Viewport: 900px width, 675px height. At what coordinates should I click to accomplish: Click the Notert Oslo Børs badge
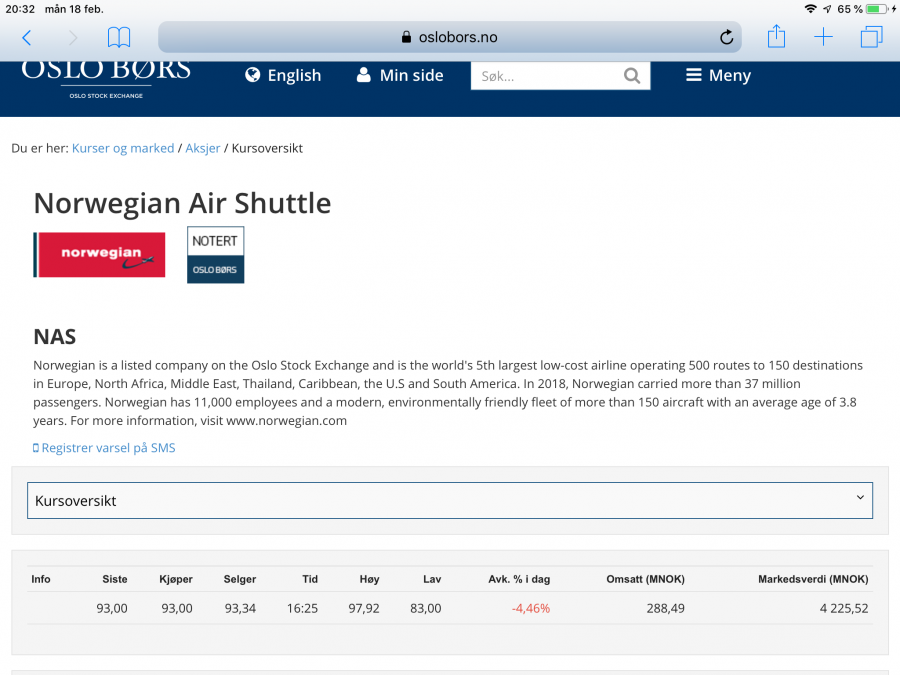(x=215, y=254)
